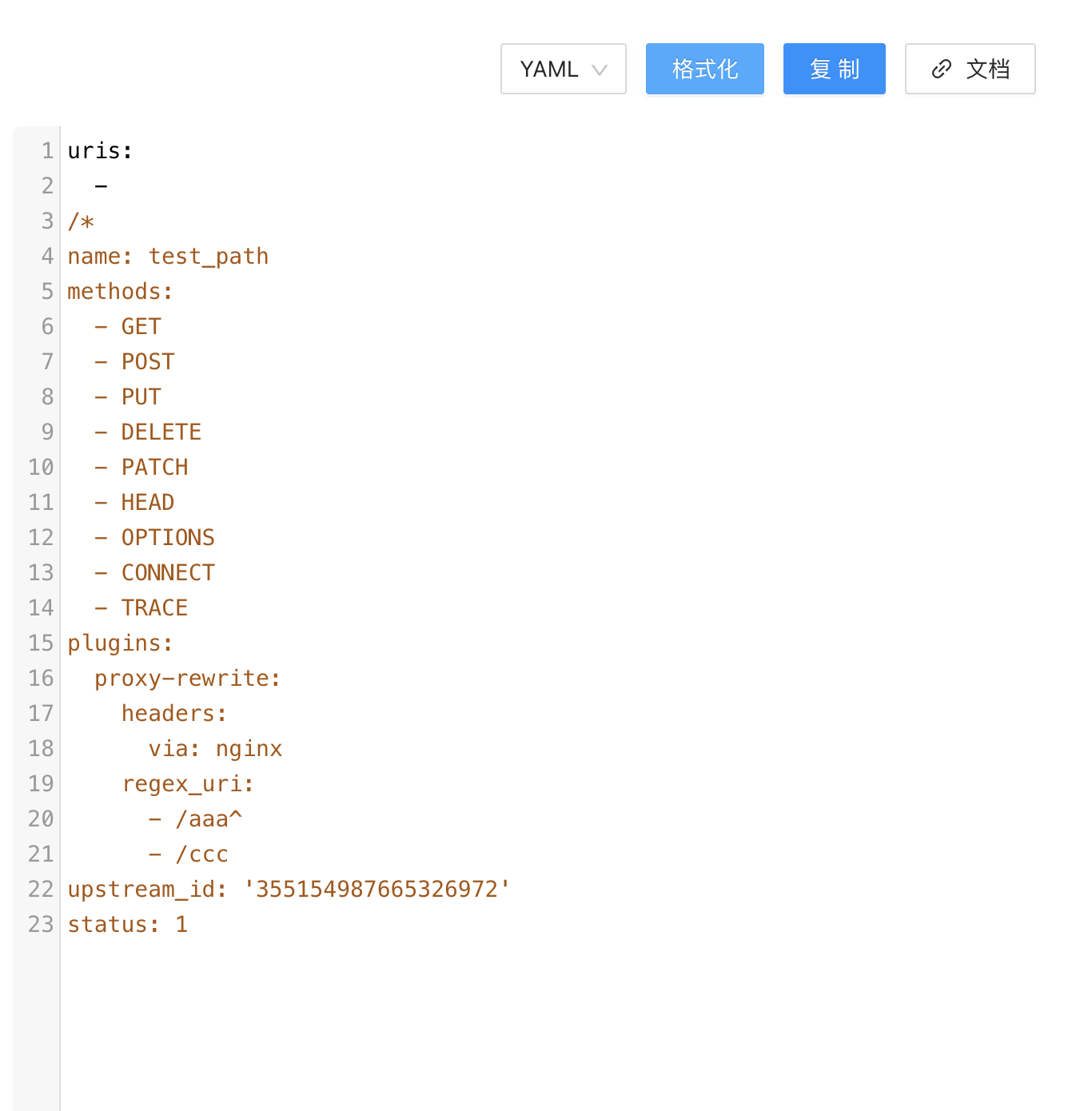Click line number 23 in gutter
Screen dimensions: 1092x1111
click(41, 924)
